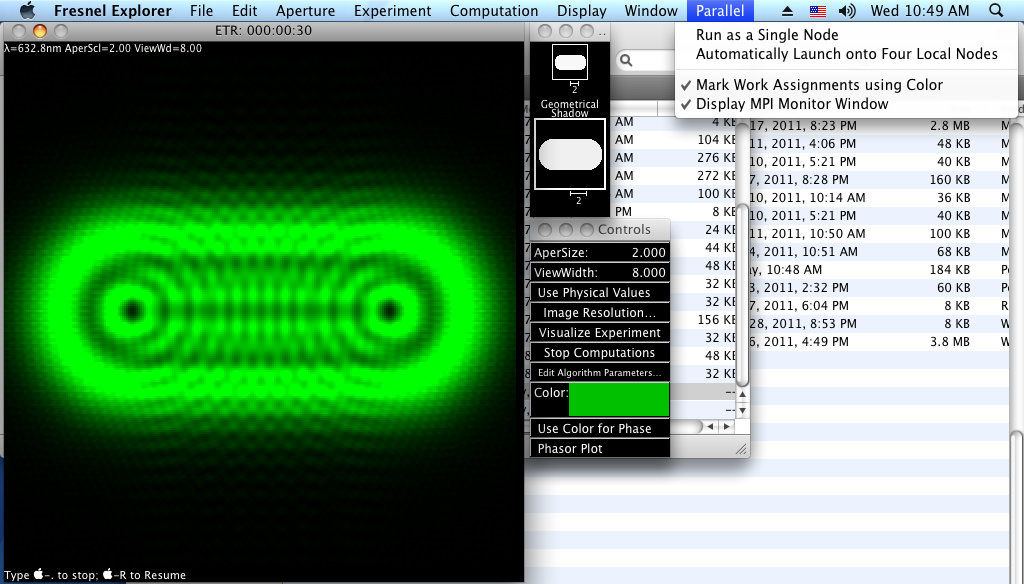The height and width of the screenshot is (584, 1024).
Task: Open the Computation menu
Action: 494,11
